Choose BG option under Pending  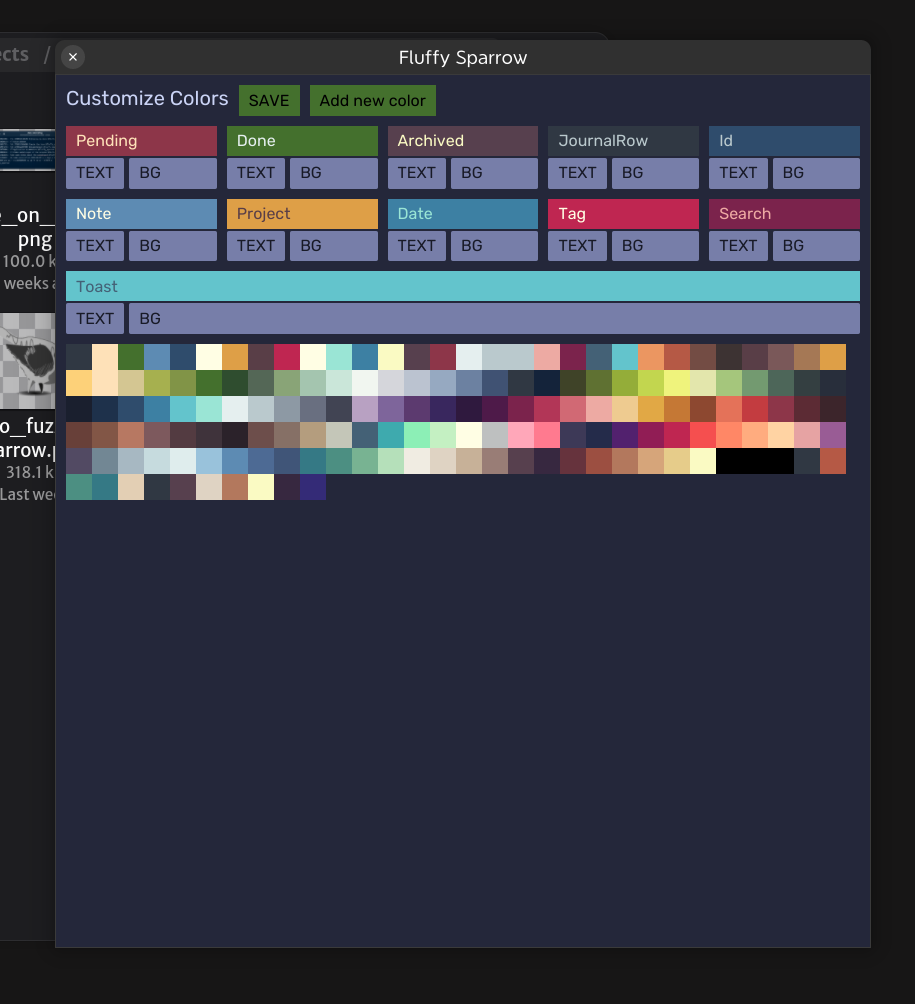173,173
